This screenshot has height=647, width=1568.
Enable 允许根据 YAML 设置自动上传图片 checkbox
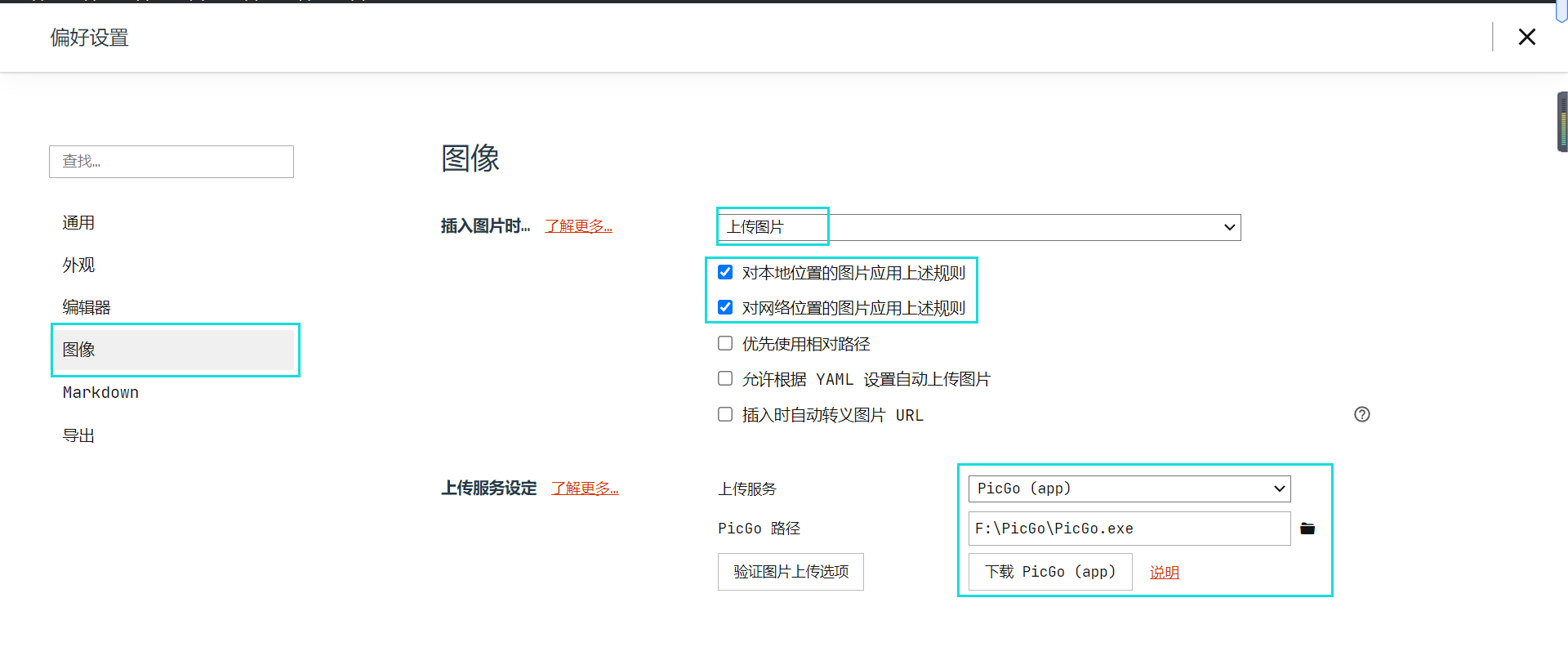click(725, 378)
